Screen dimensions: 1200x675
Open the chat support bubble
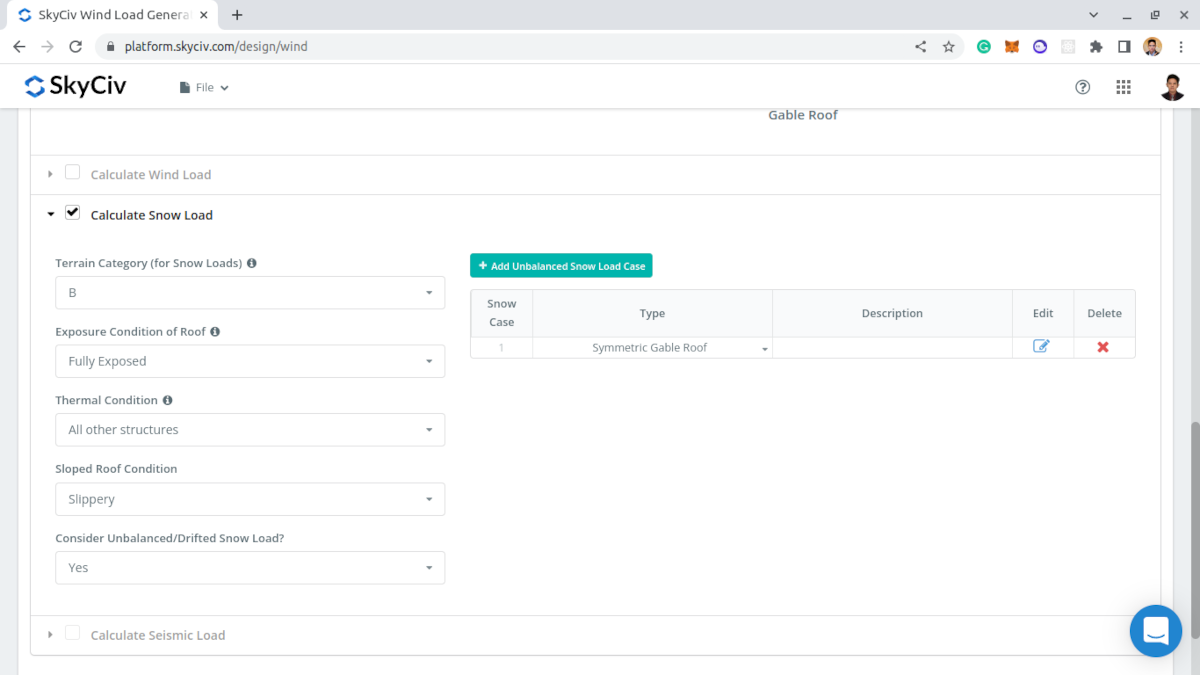[1155, 631]
